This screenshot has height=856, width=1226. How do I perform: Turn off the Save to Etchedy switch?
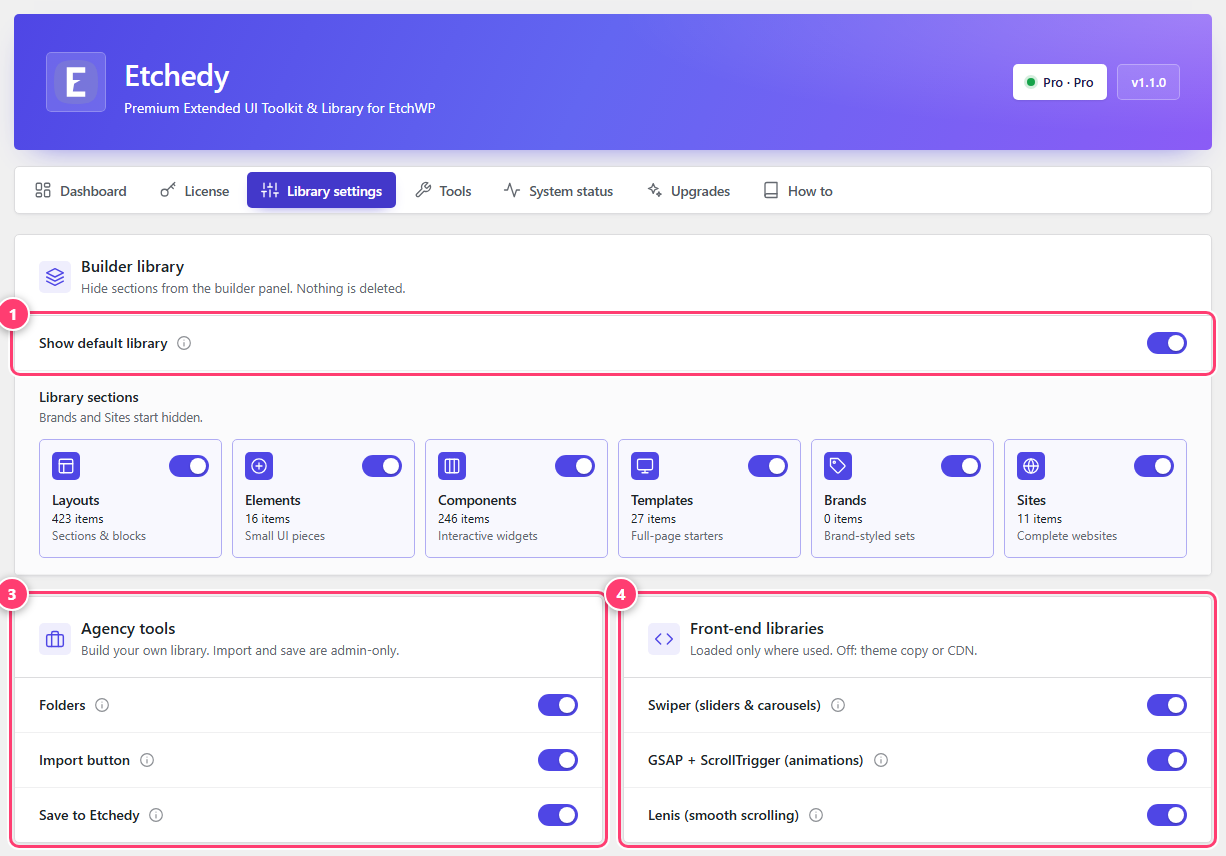558,815
